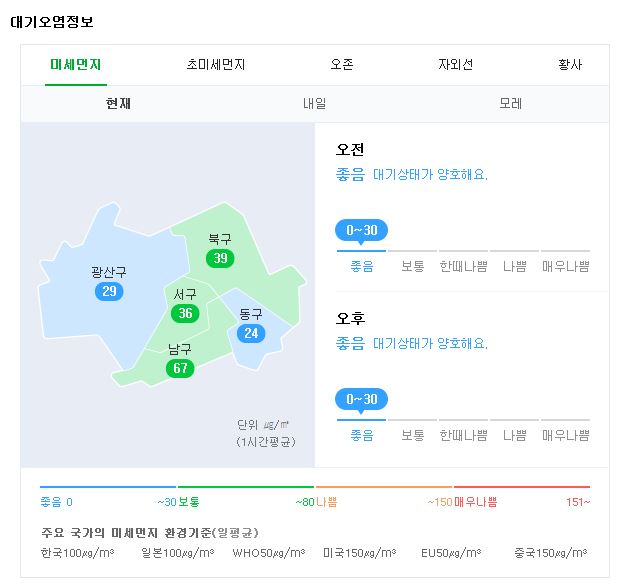This screenshot has width=621, height=584.
Task: Open the 오존 tab
Action: coord(342,65)
